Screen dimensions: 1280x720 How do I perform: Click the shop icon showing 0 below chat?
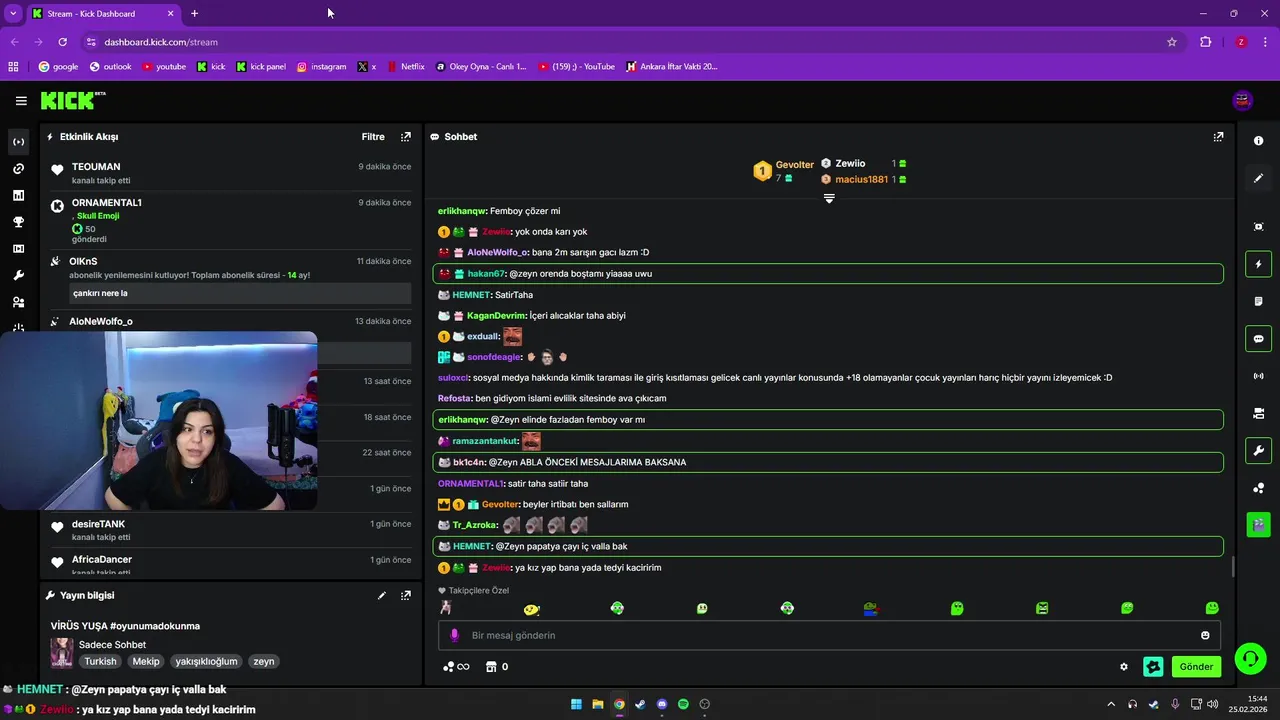[497, 667]
